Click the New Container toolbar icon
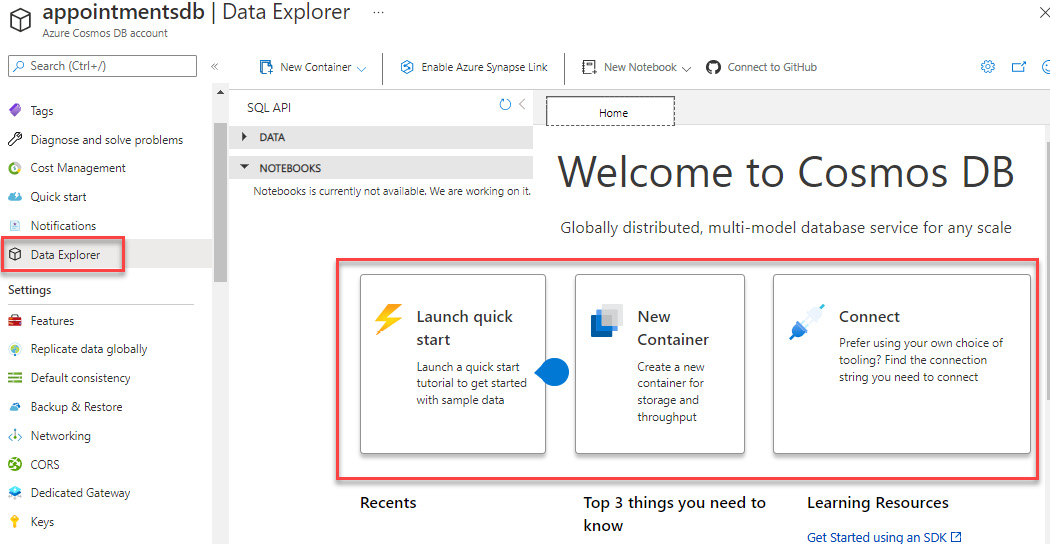The height and width of the screenshot is (544, 1050). (266, 67)
